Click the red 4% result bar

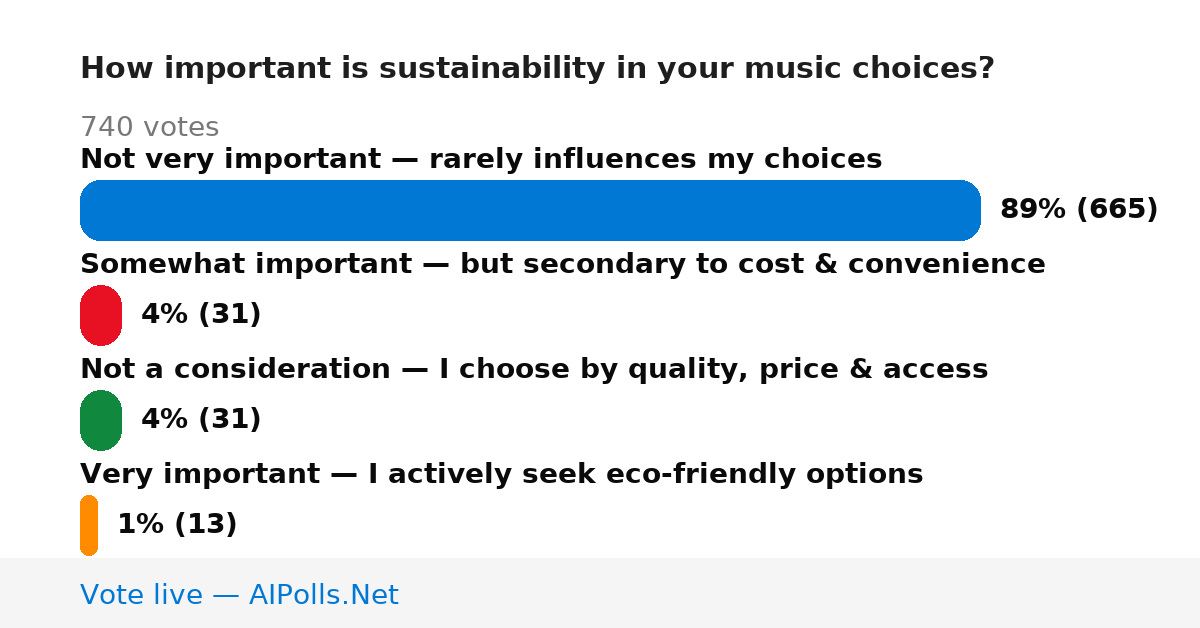coord(101,315)
